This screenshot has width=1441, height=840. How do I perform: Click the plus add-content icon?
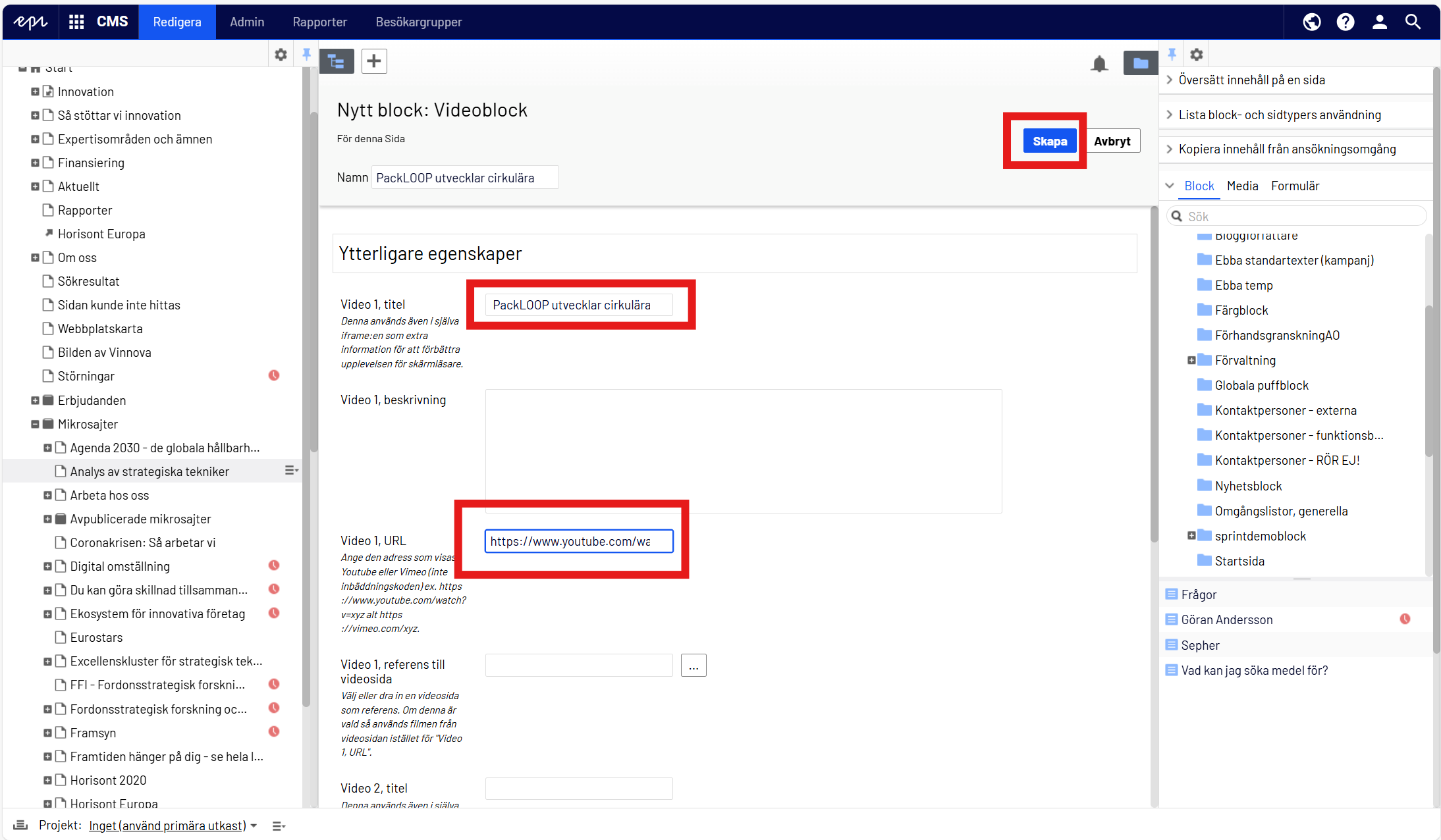tap(374, 61)
